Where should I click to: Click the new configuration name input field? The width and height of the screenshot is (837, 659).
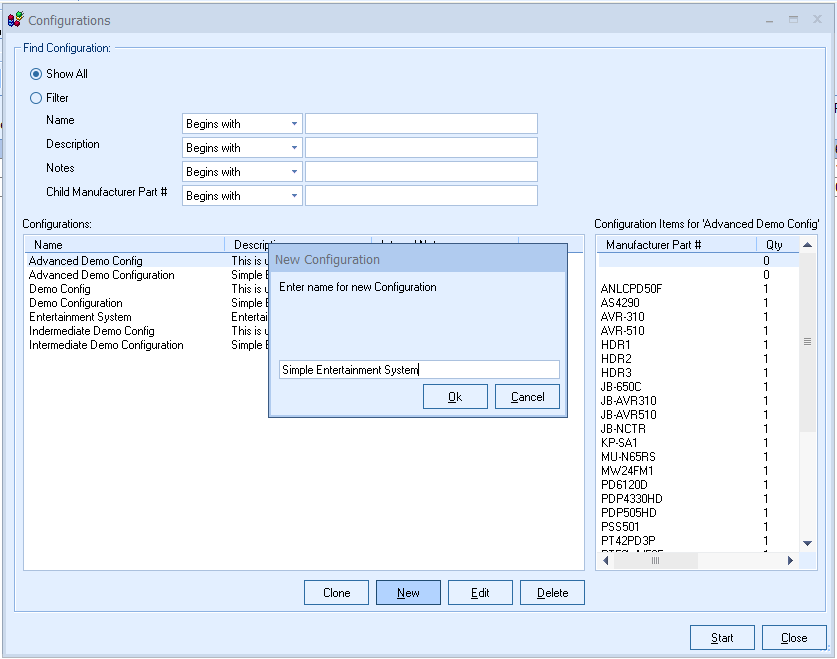(419, 370)
